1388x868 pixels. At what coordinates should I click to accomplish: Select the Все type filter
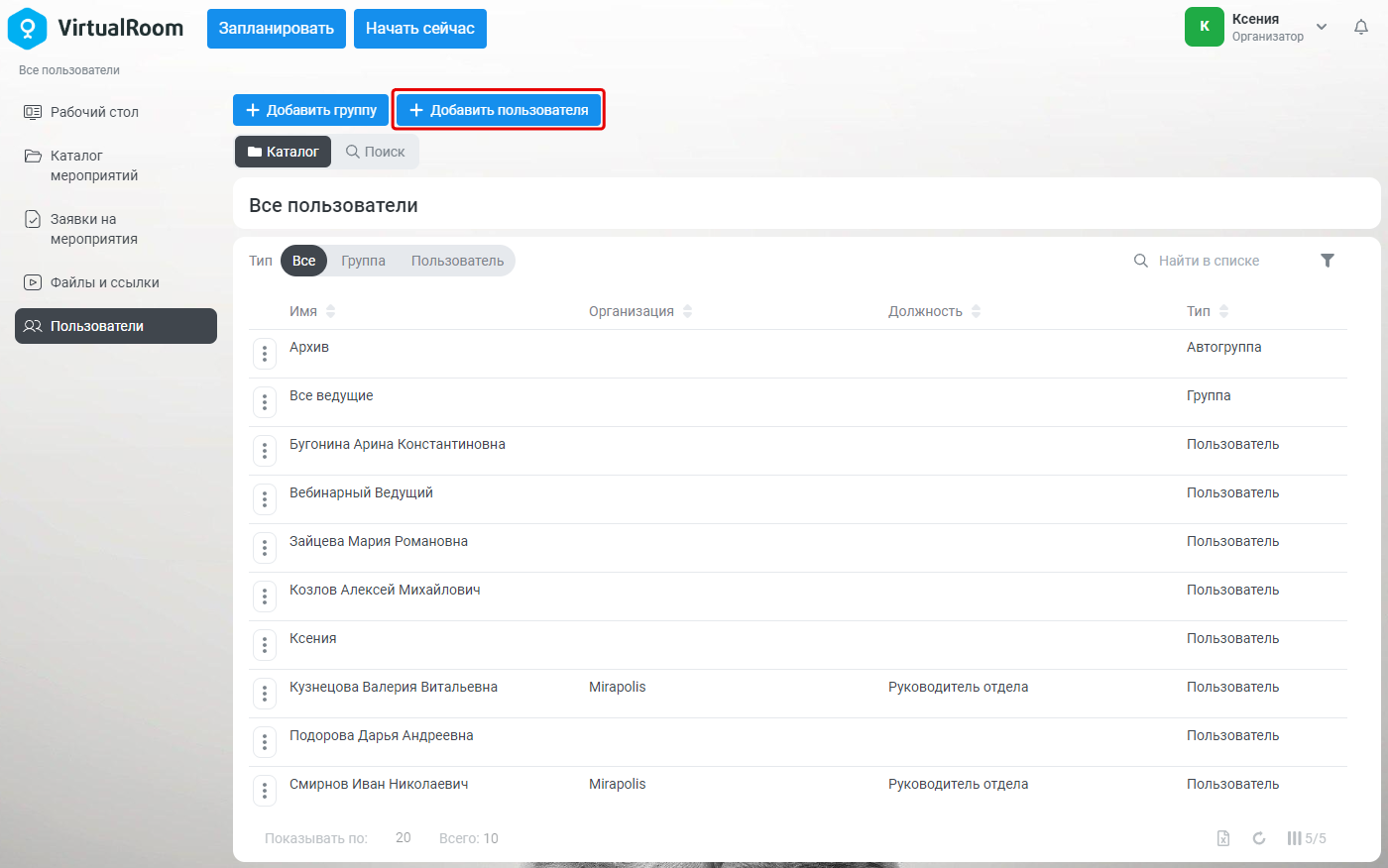pos(304,261)
